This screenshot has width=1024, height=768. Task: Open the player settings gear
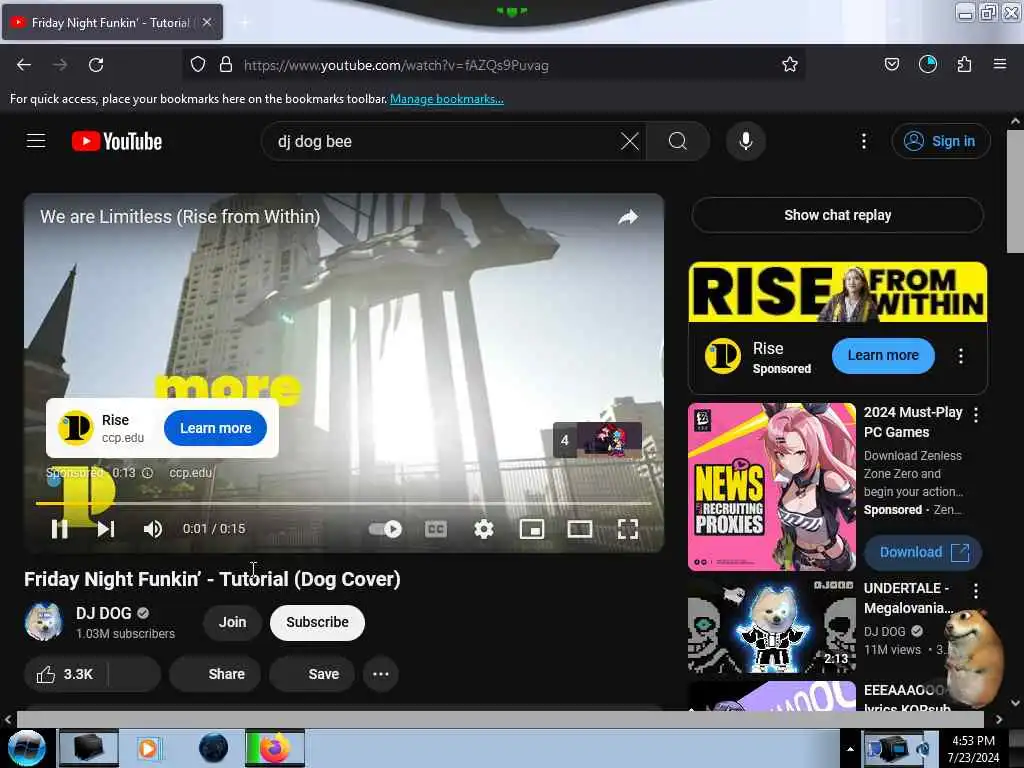pos(483,529)
